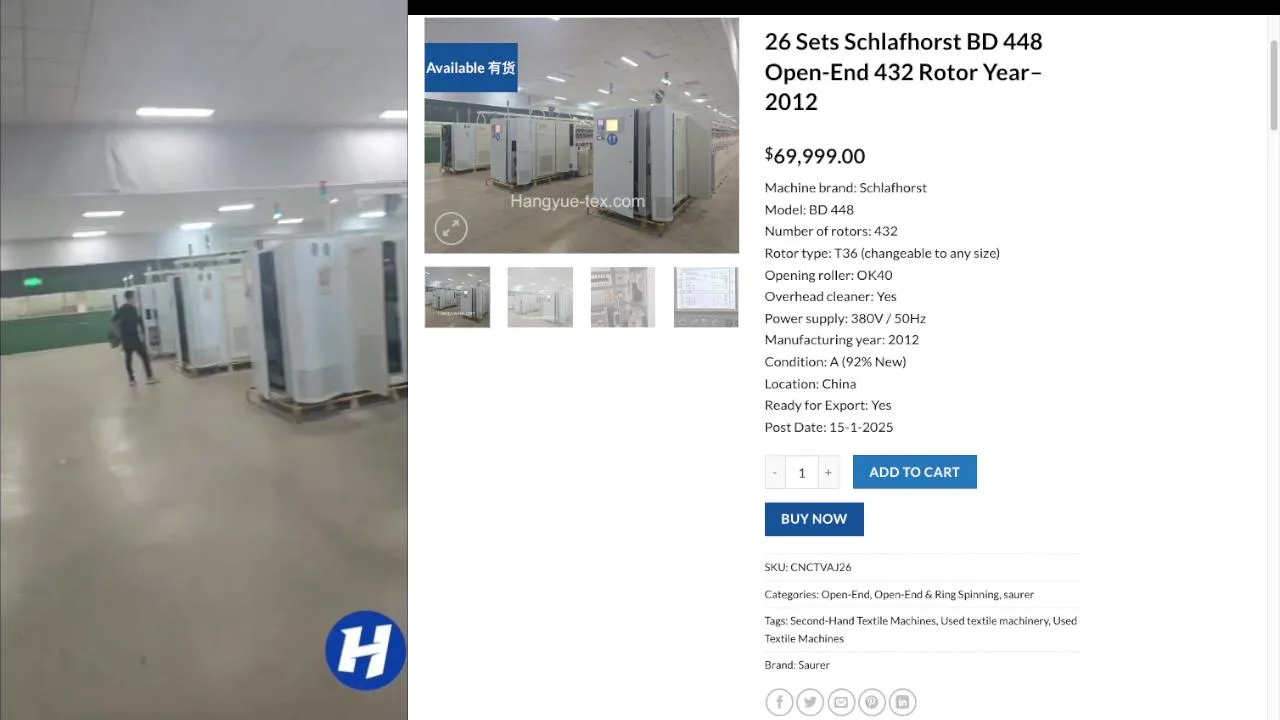1280x720 pixels.
Task: Open the Open-End & Ring Spinning category
Action: pos(936,594)
